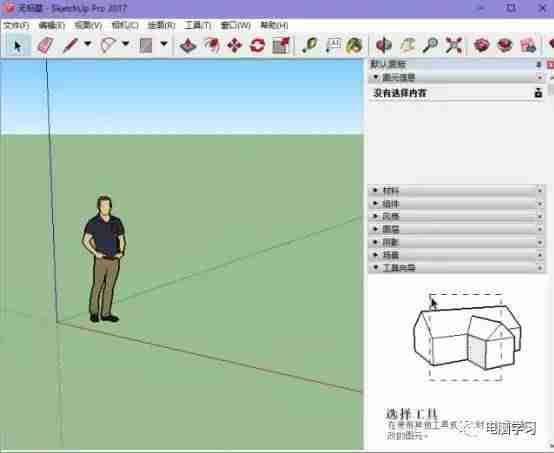554x453 pixels.
Task: Activate the Tape Measure tool
Action: click(x=309, y=45)
